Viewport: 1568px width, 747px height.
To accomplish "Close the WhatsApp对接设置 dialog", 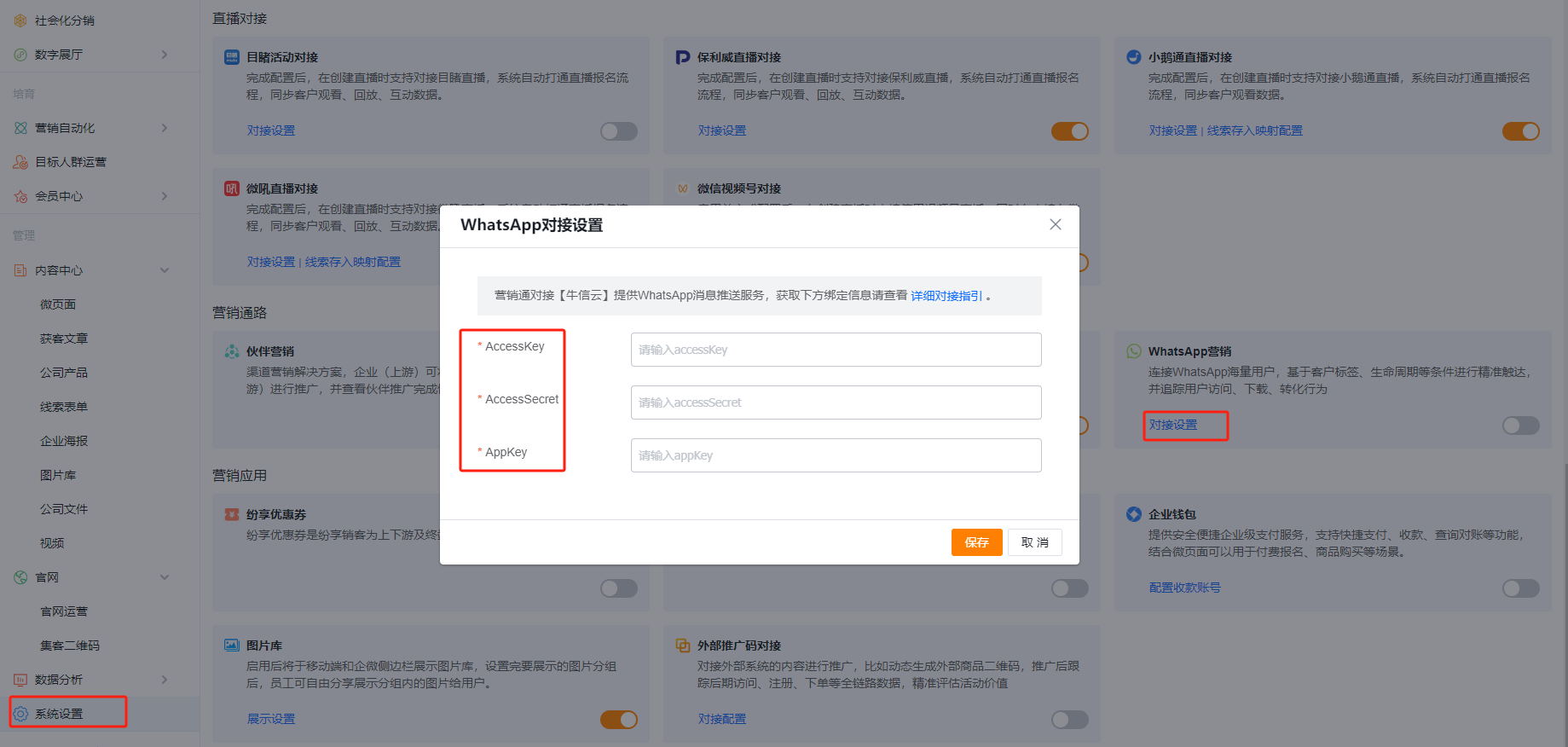I will click(x=1056, y=224).
